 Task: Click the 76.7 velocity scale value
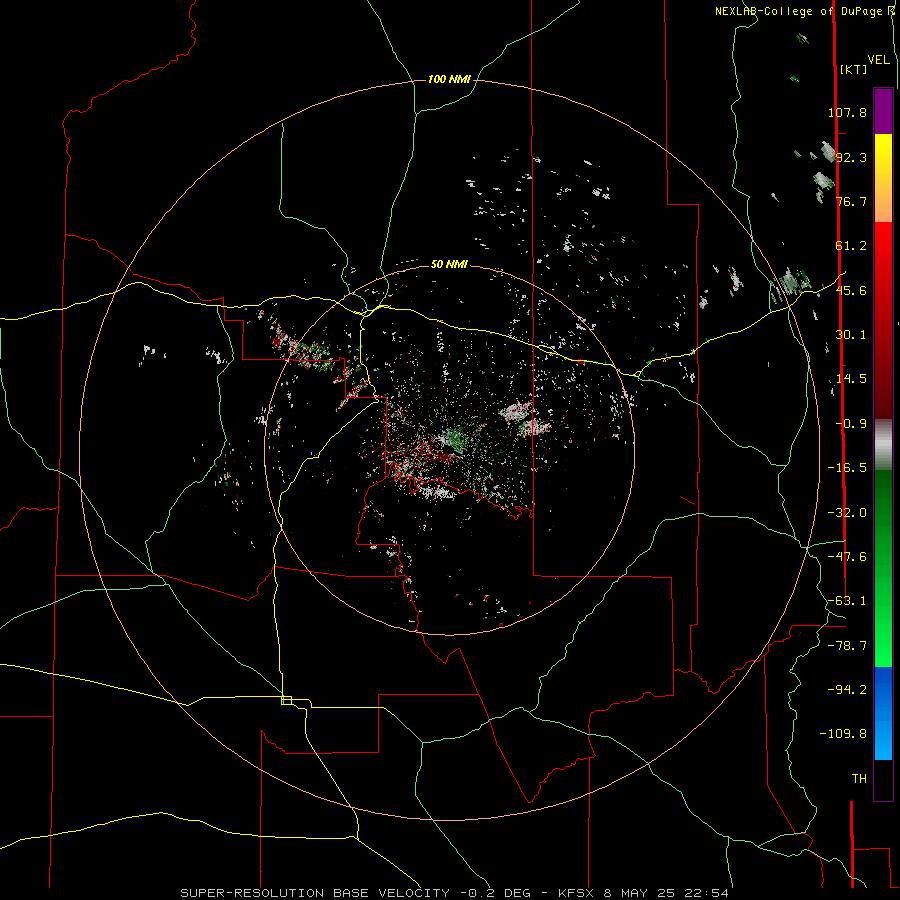click(851, 201)
